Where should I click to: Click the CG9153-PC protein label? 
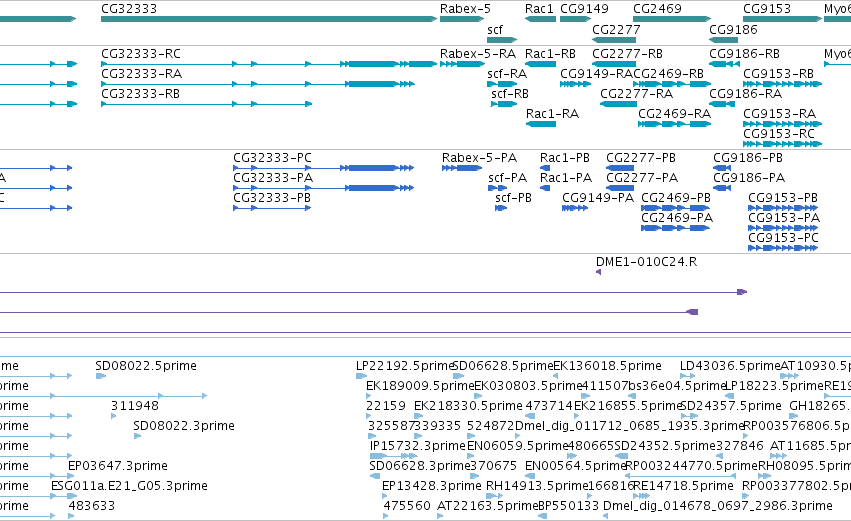click(783, 238)
